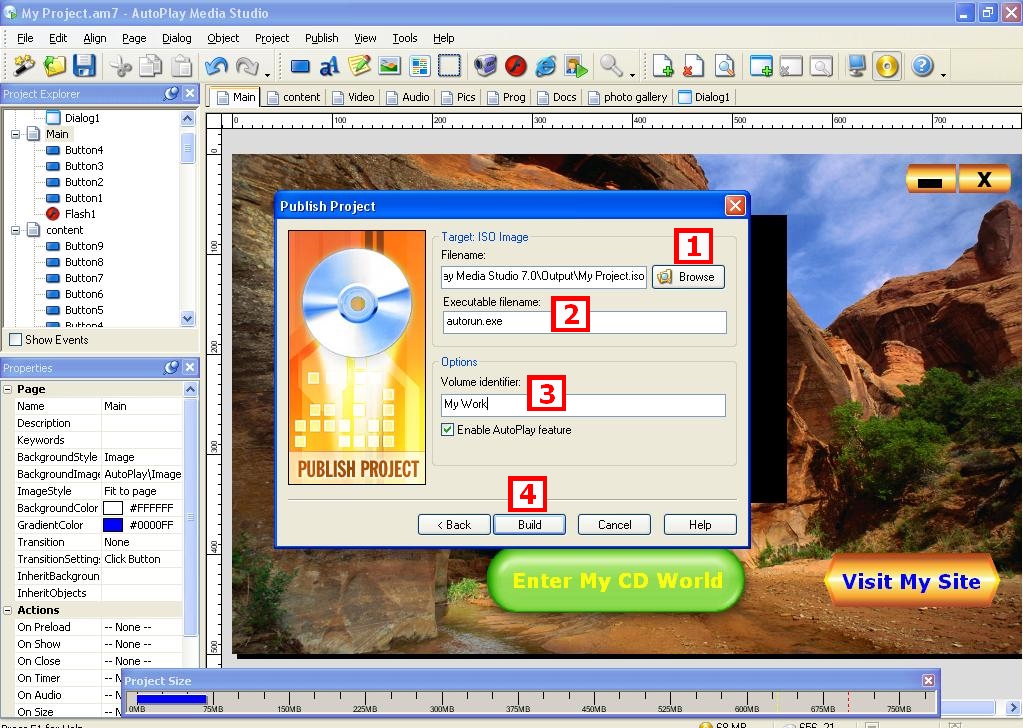Image resolution: width=1023 pixels, height=728 pixels.
Task: Select the New Image object tool
Action: click(x=389, y=67)
